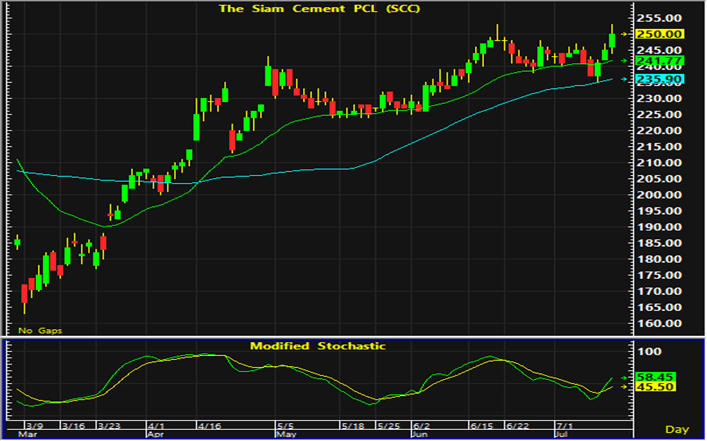Click the 235.90 cyan moving average label
707x441 pixels.
point(660,79)
